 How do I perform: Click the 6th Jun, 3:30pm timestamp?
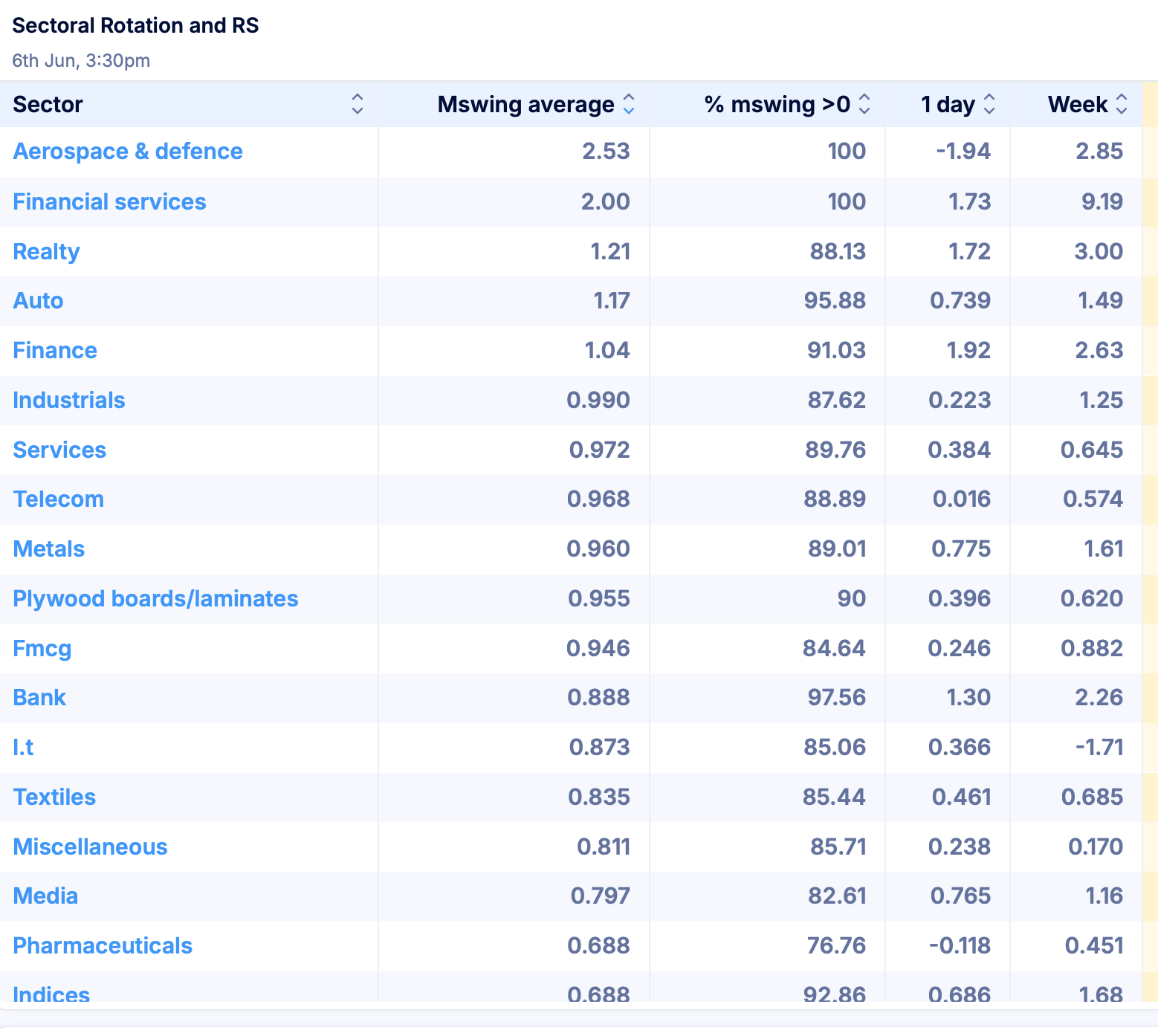[x=81, y=61]
